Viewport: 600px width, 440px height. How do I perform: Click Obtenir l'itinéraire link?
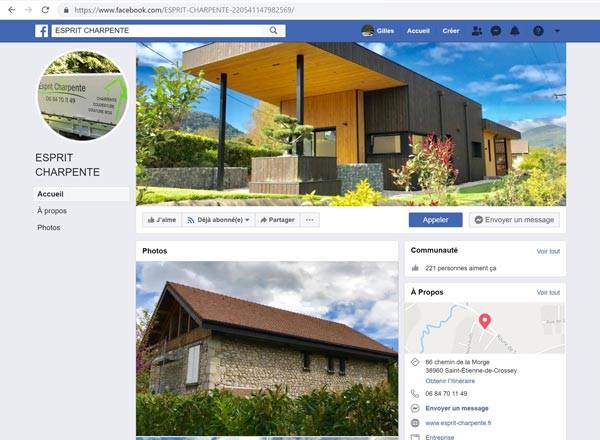tap(450, 381)
